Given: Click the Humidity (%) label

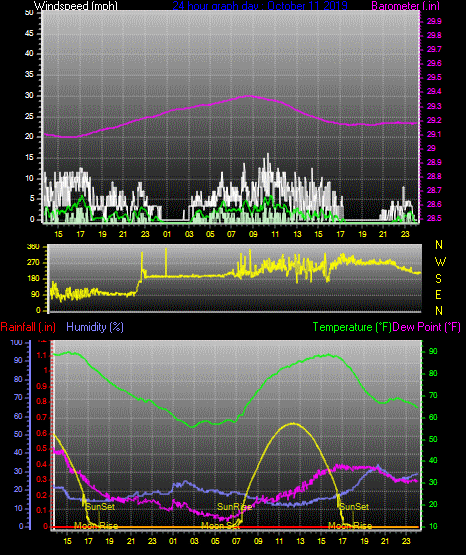Looking at the screenshot, I should point(95,327).
